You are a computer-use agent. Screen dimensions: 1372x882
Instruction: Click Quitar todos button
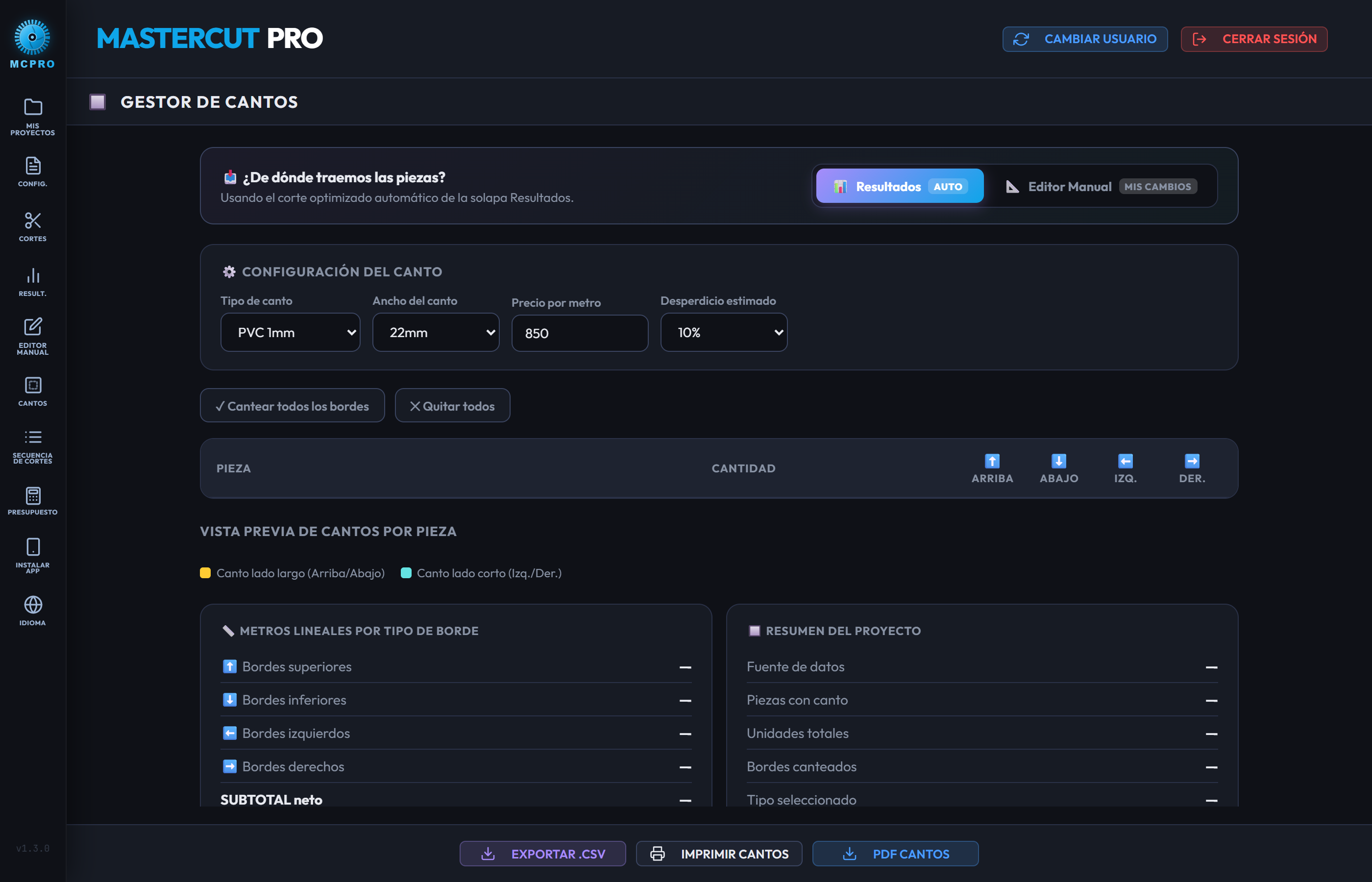pyautogui.click(x=452, y=406)
